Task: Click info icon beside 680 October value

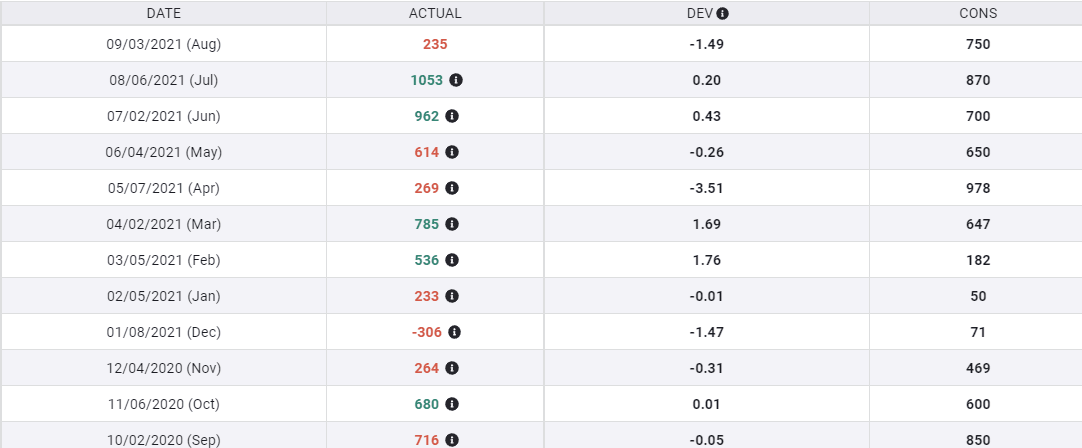Action: (452, 404)
